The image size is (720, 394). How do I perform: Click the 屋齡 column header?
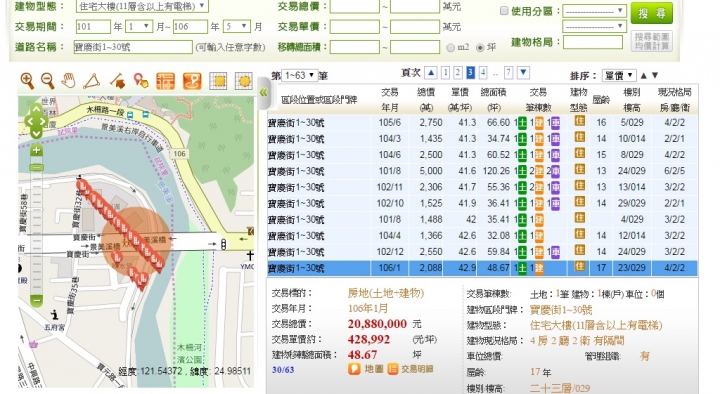coord(601,100)
